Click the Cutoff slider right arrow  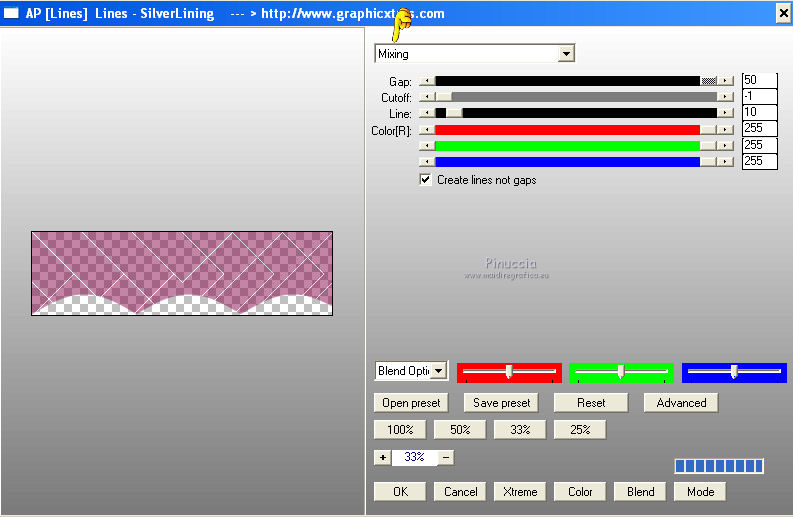(x=725, y=97)
